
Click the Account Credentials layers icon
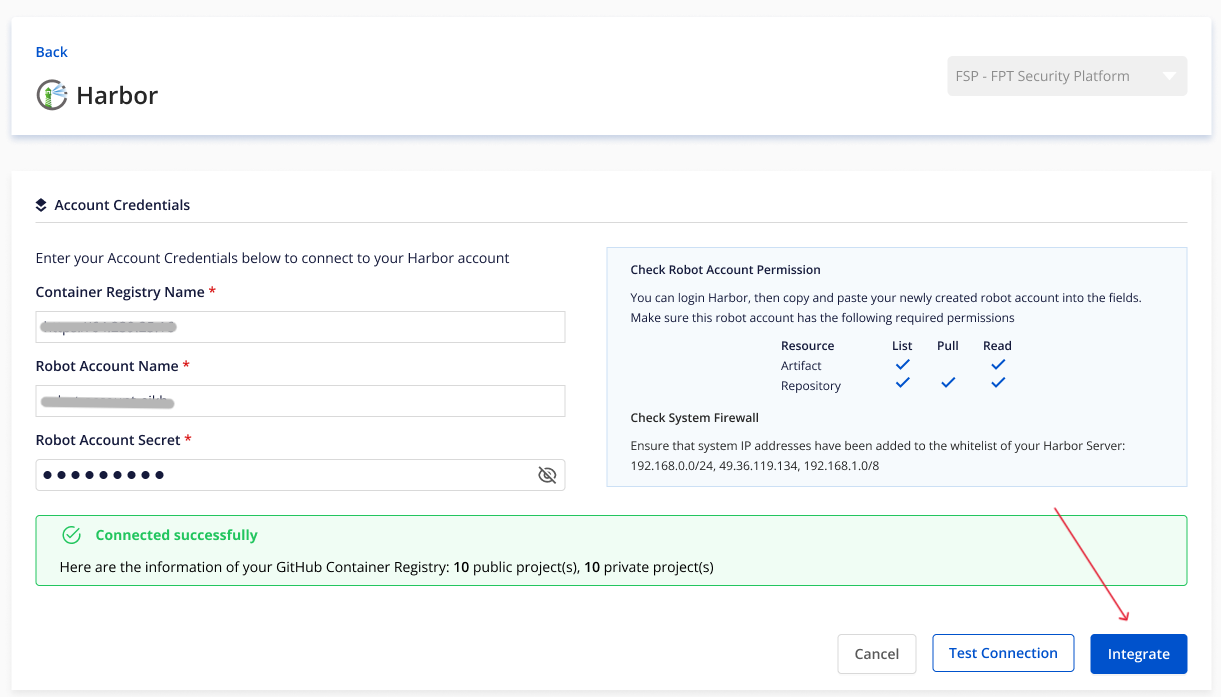coord(41,205)
